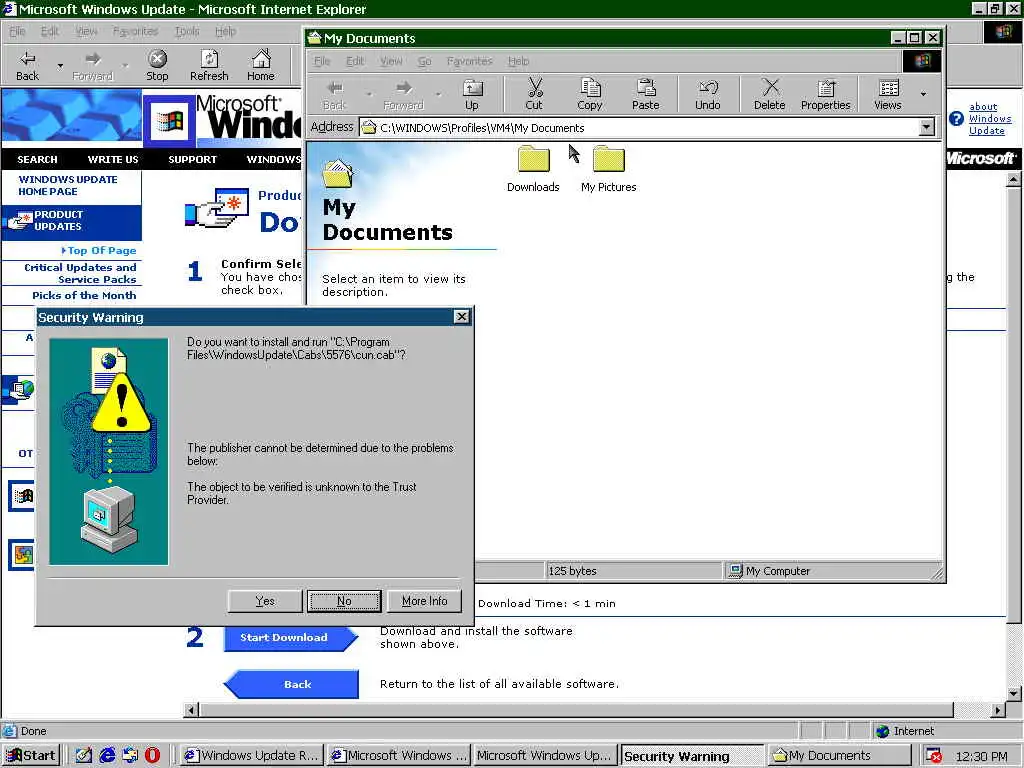Click the vertical scrollbar up arrow
This screenshot has height=768, width=1024.
click(1014, 178)
